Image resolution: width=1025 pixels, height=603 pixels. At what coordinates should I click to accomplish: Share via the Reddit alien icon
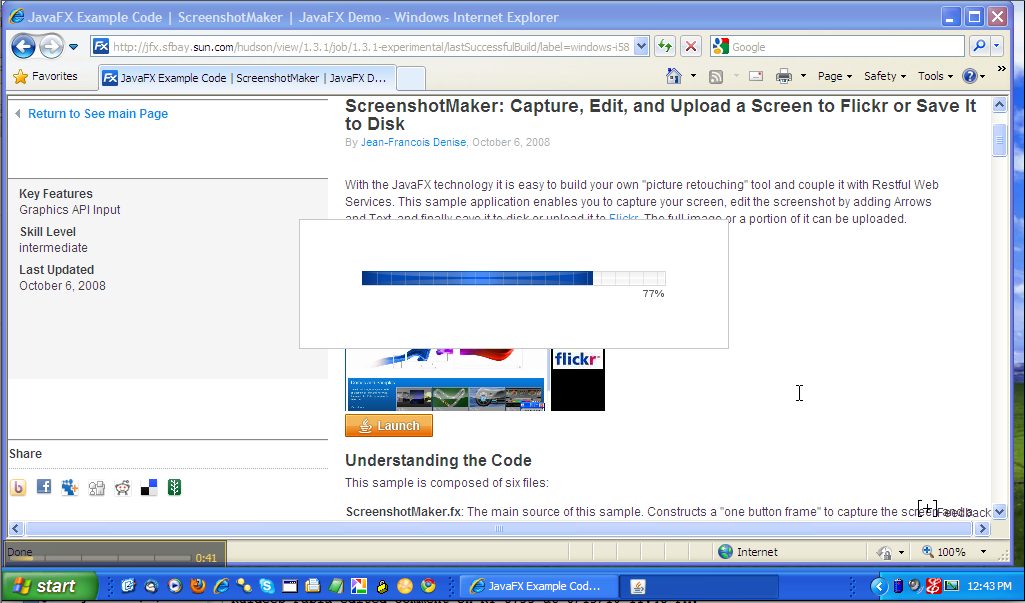tap(122, 488)
